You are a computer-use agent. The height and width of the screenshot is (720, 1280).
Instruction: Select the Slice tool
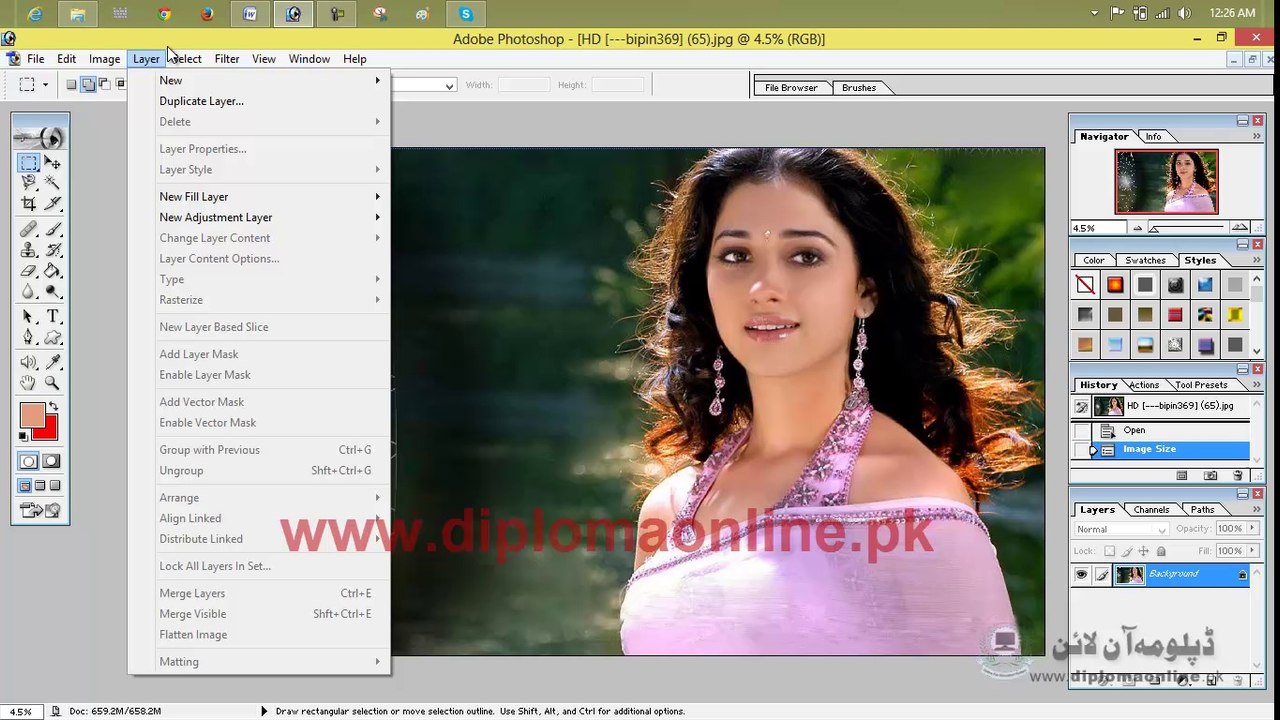52,204
